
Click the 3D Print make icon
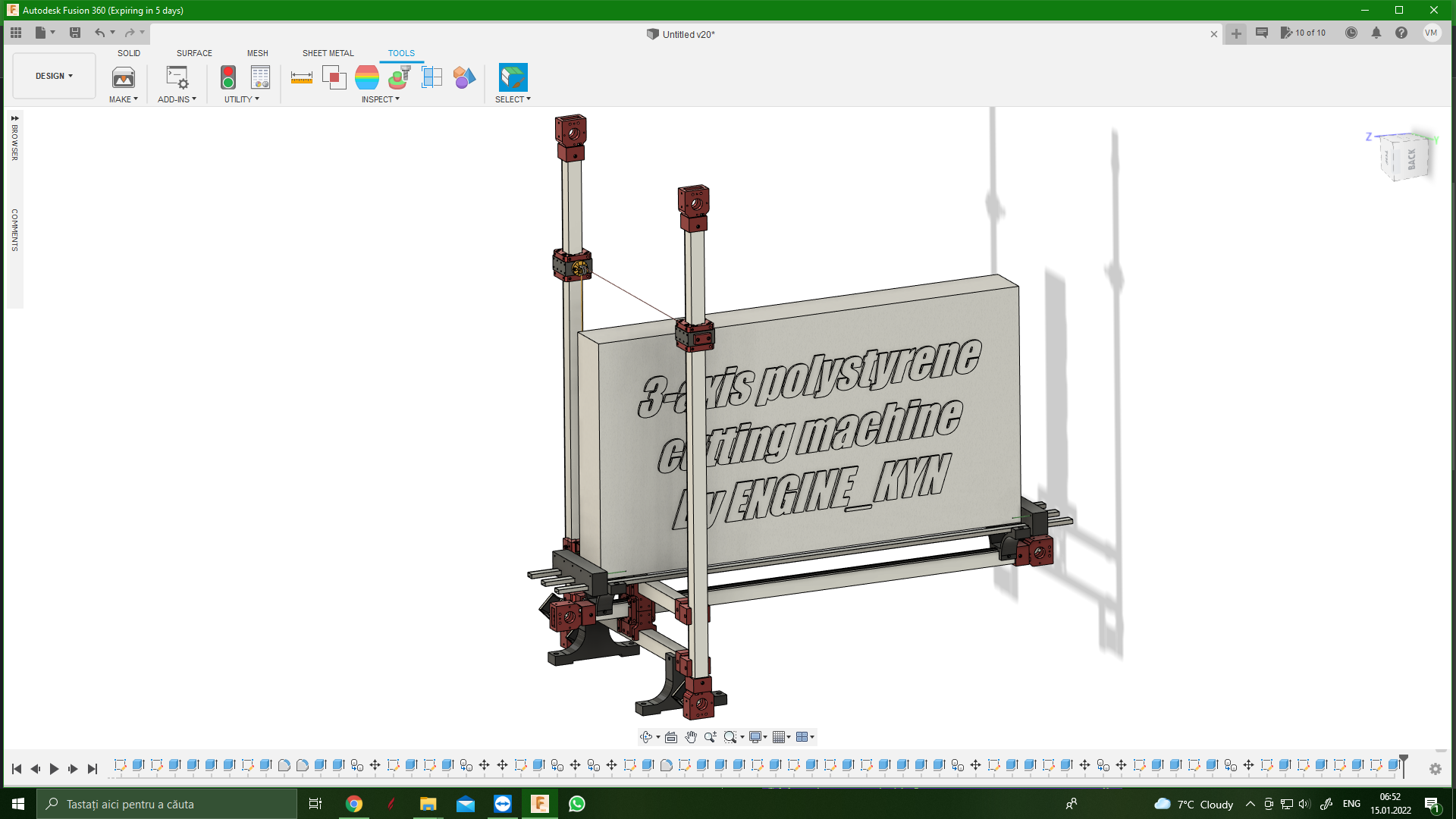pyautogui.click(x=123, y=77)
